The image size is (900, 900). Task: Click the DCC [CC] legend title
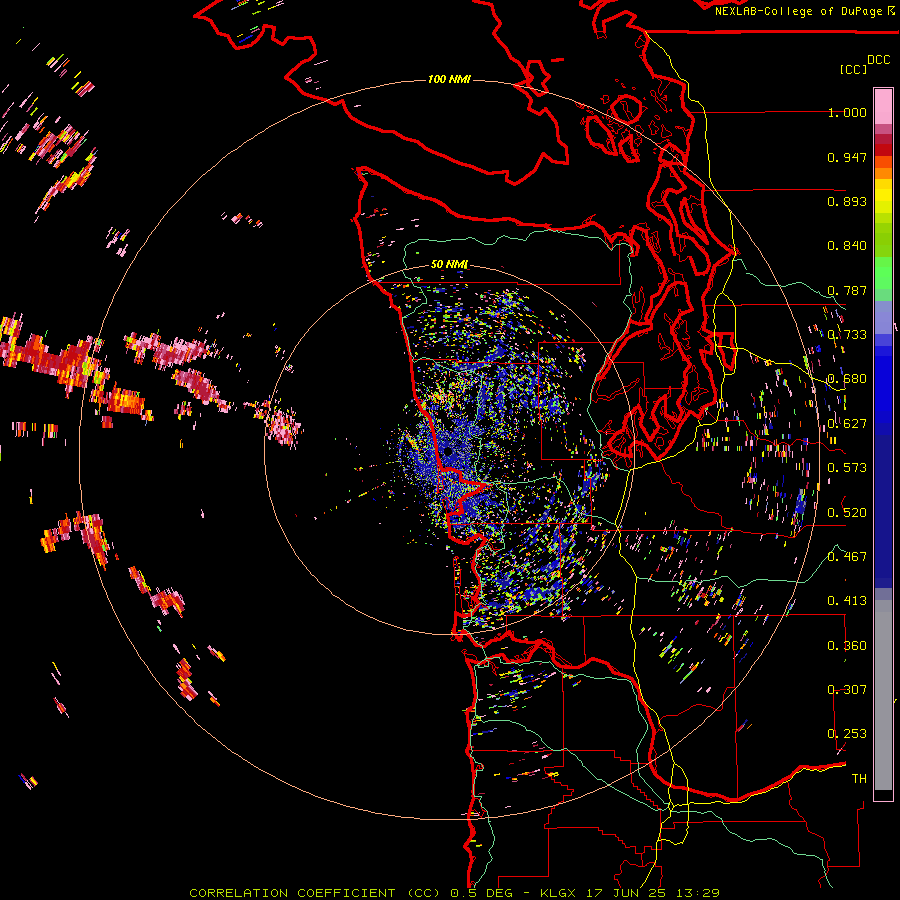coord(864,64)
